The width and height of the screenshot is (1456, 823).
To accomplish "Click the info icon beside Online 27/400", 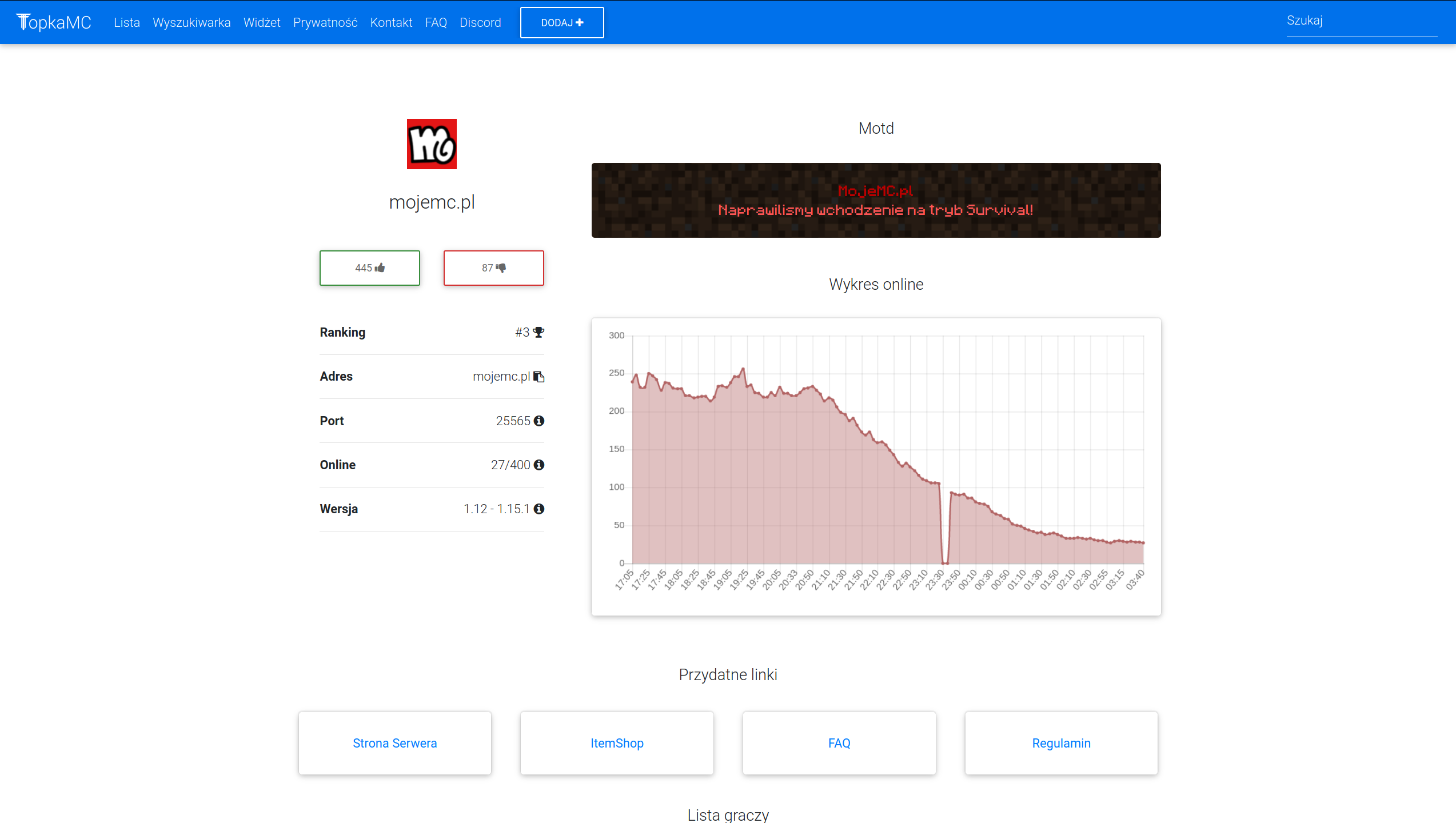I will 538,465.
